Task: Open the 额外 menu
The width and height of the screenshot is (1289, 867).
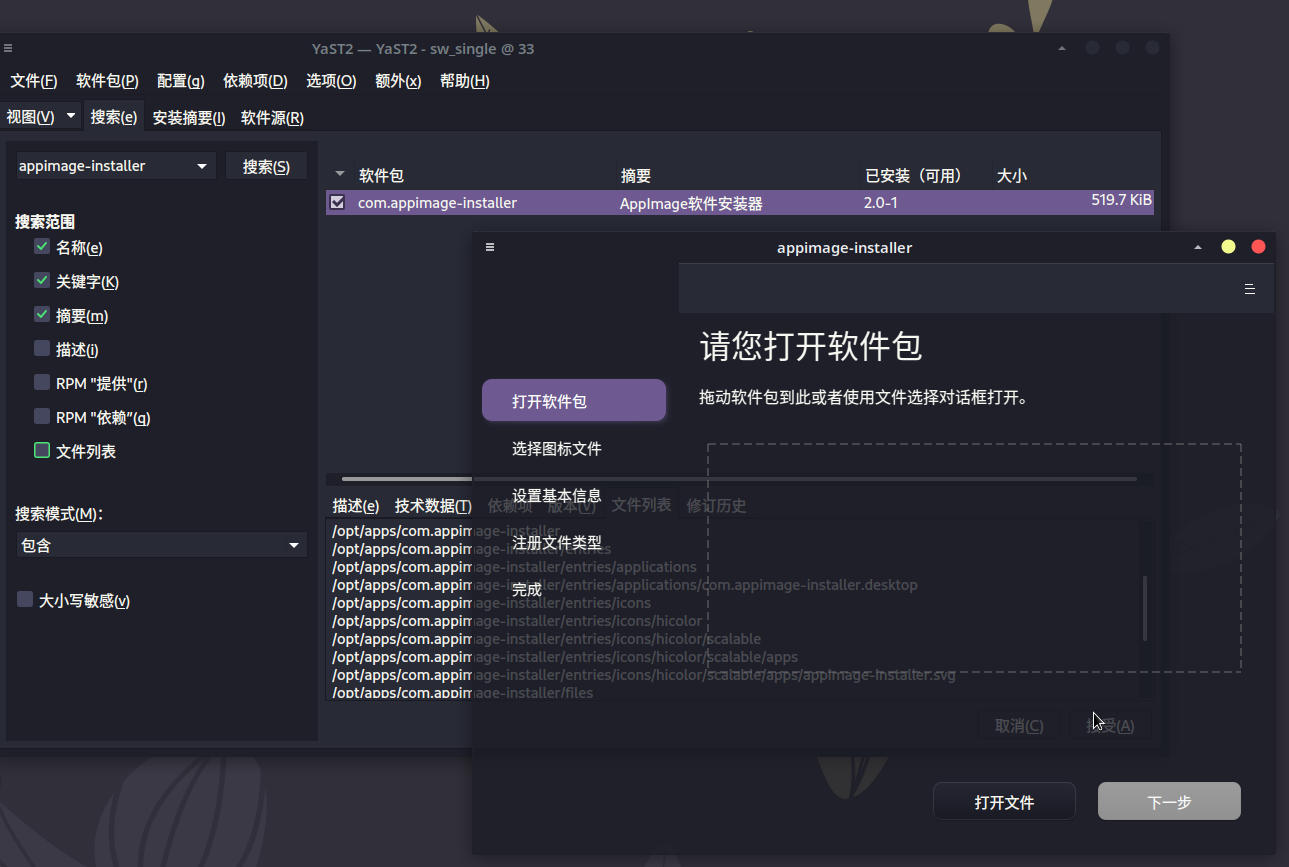Action: 398,81
